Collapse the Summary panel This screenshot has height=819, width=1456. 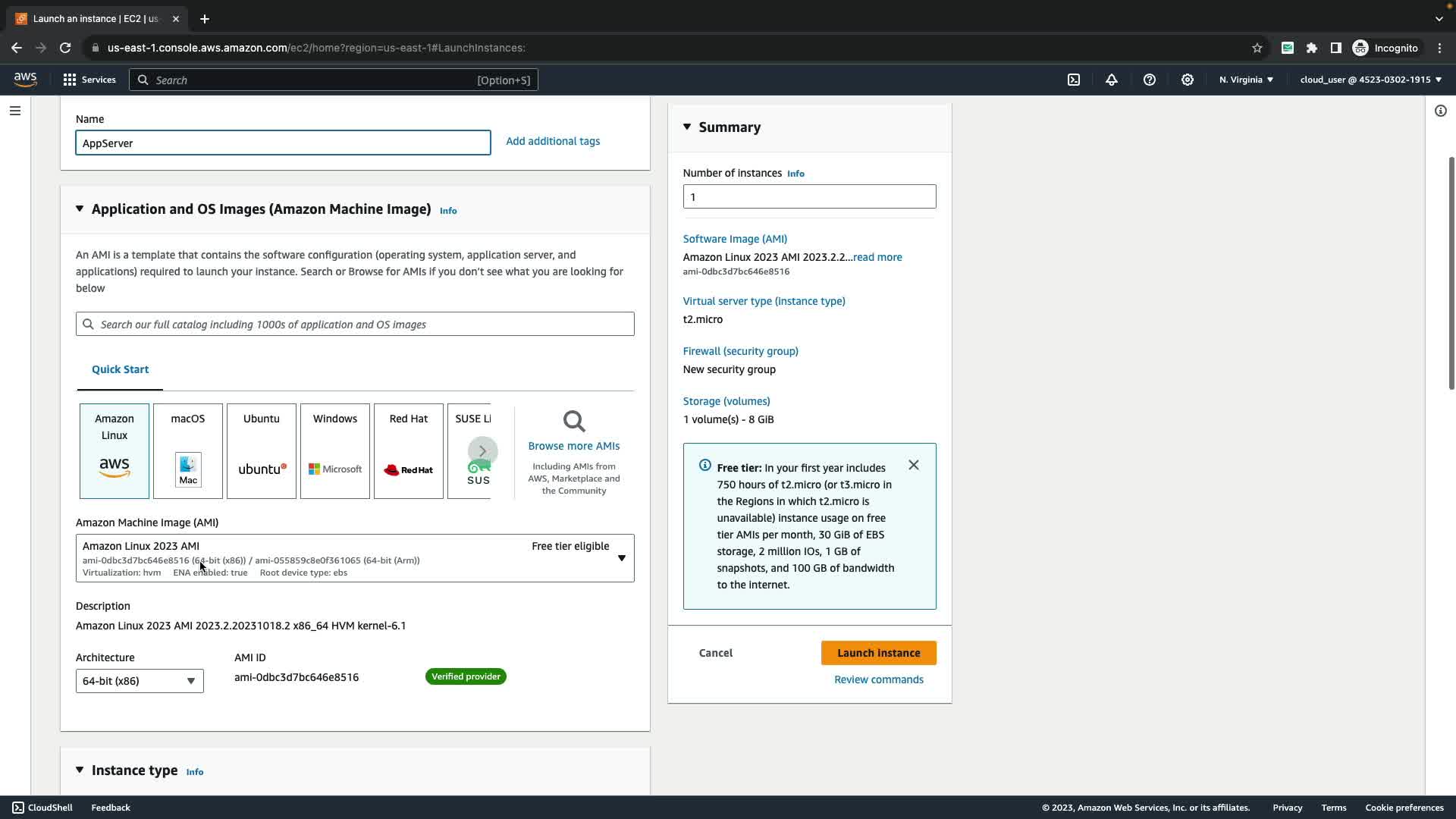(687, 127)
